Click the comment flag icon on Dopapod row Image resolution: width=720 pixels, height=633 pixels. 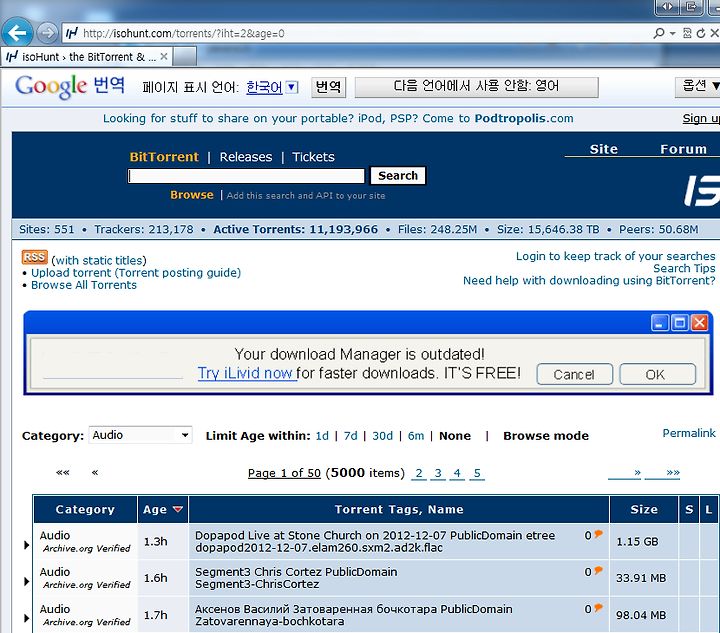click(598, 534)
